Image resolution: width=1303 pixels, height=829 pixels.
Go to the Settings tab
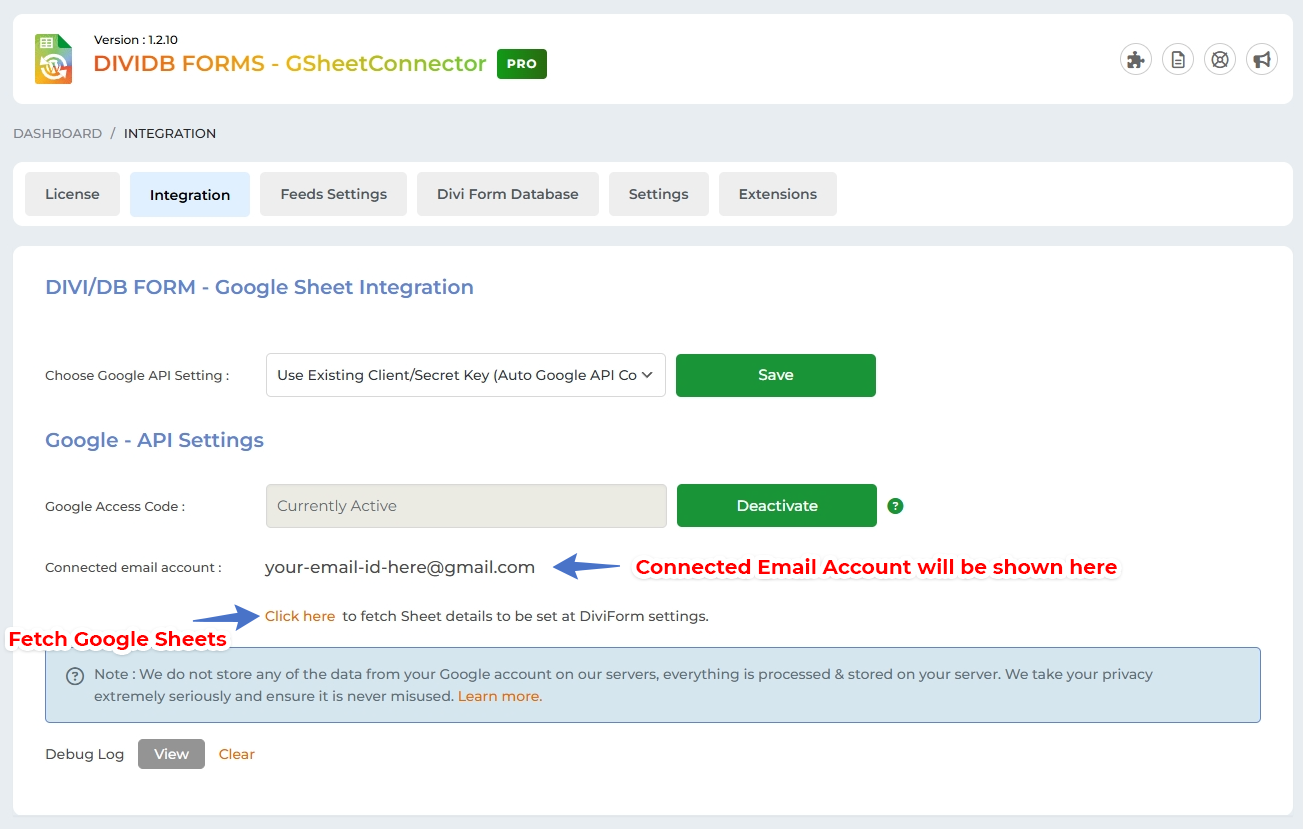pyautogui.click(x=658, y=194)
